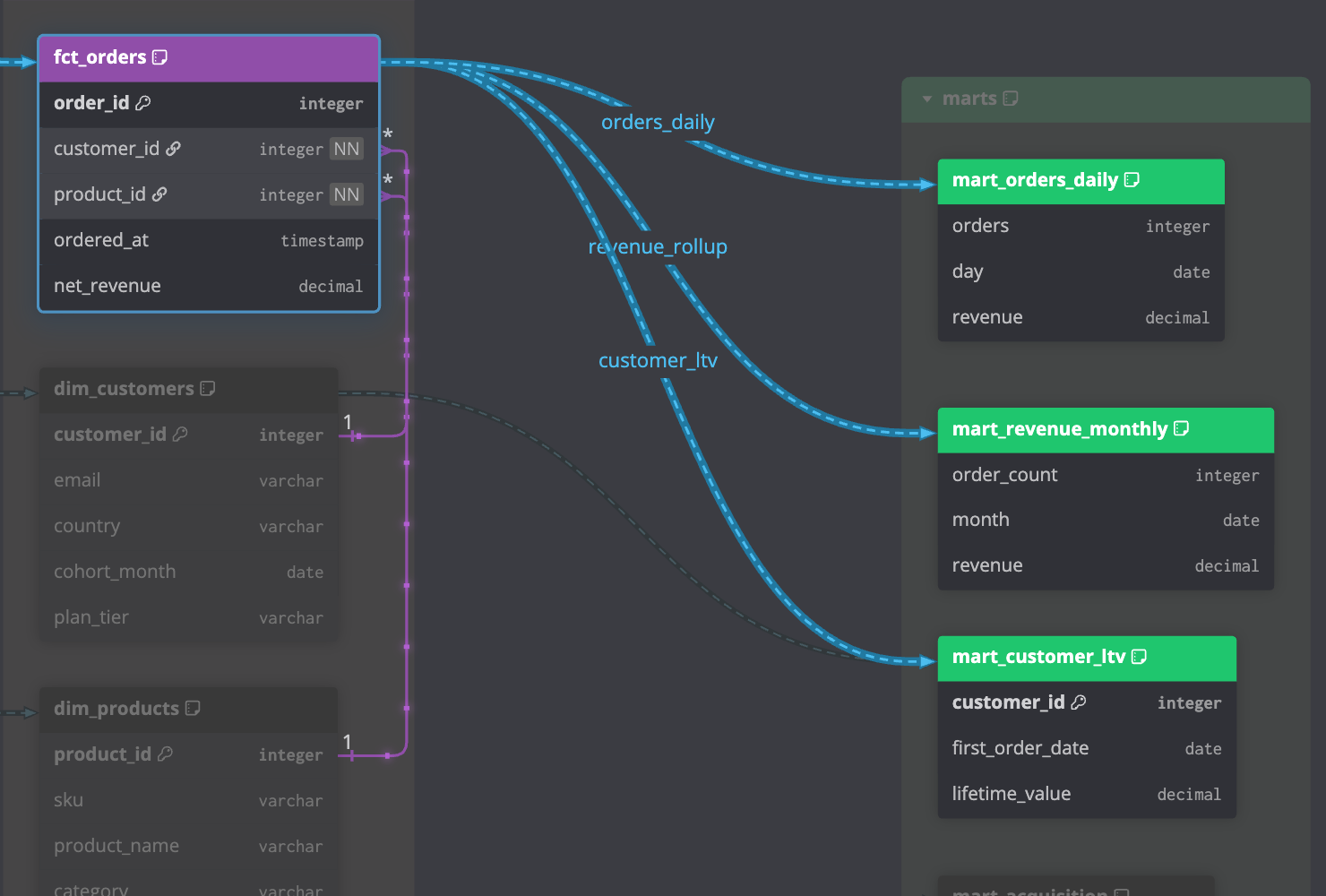1326x896 pixels.
Task: Click the foreign key link icon on customer_id in fct_orders
Action: pyautogui.click(x=174, y=149)
